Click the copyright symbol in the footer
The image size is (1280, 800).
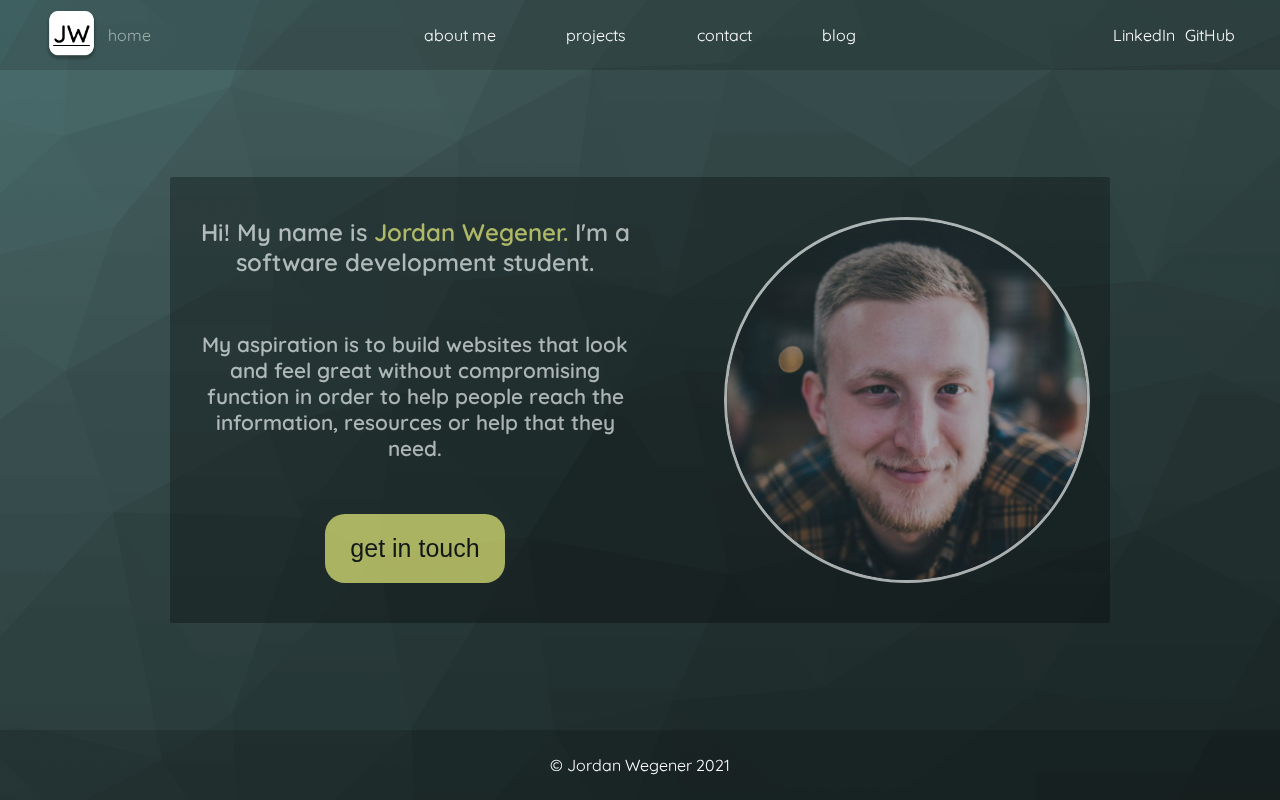556,766
